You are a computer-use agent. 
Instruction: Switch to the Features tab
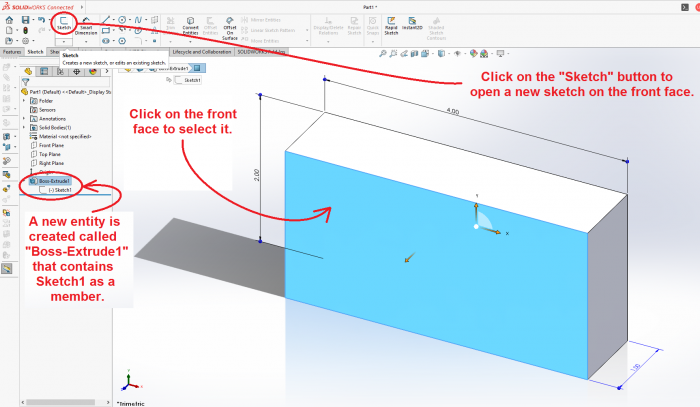(x=12, y=51)
